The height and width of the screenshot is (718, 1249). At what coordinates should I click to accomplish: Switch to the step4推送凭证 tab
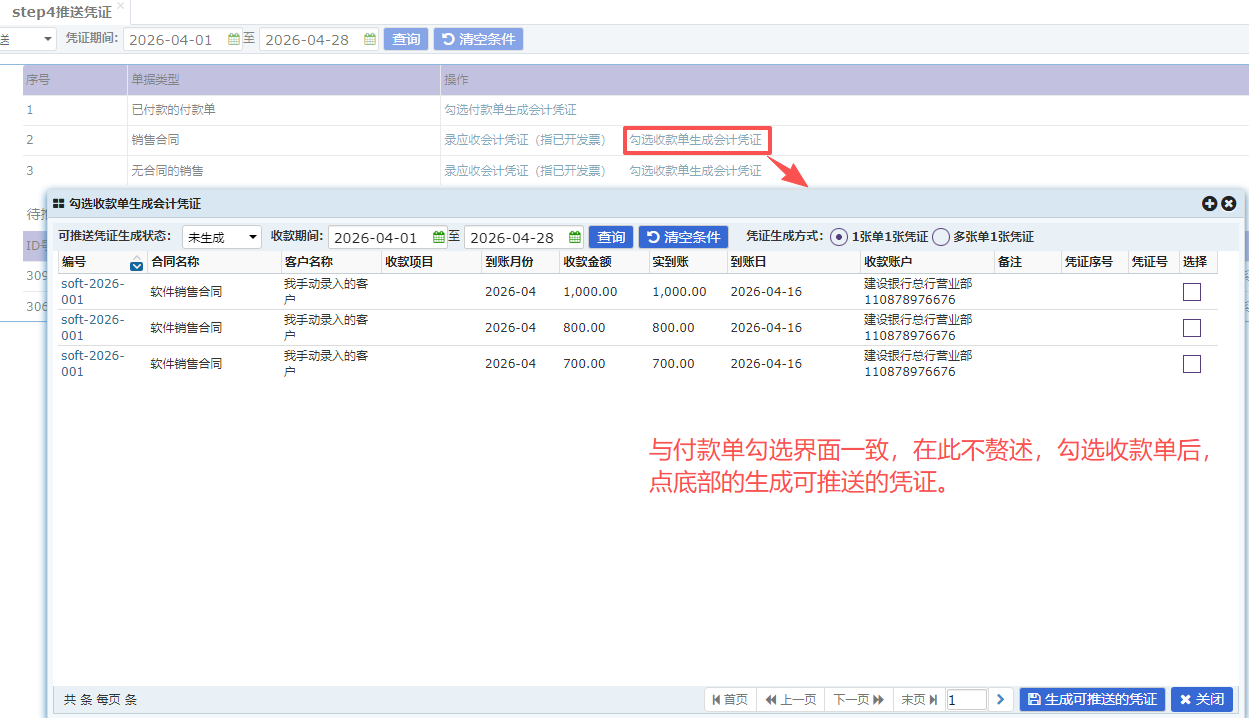point(61,11)
